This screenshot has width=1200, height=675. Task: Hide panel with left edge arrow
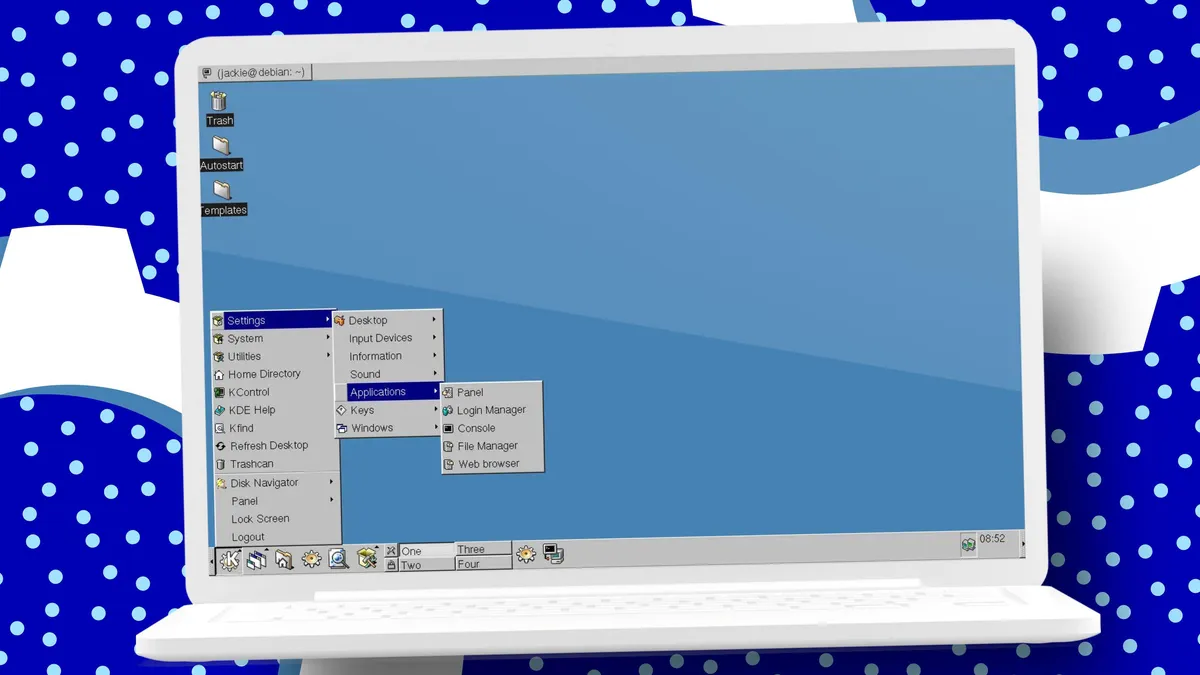(x=212, y=562)
